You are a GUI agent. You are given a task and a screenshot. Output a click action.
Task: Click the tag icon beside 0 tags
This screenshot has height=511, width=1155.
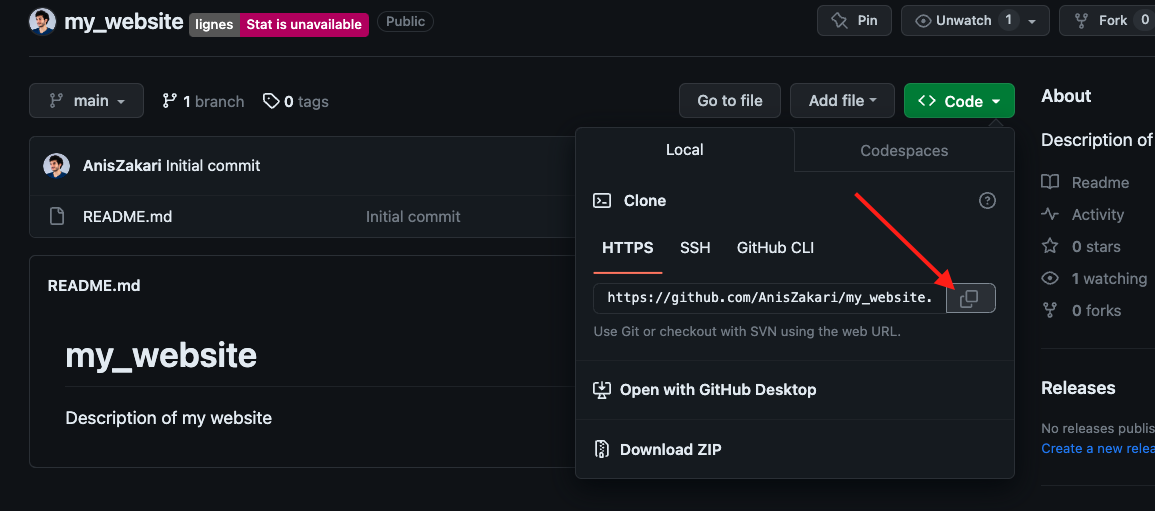(x=271, y=100)
